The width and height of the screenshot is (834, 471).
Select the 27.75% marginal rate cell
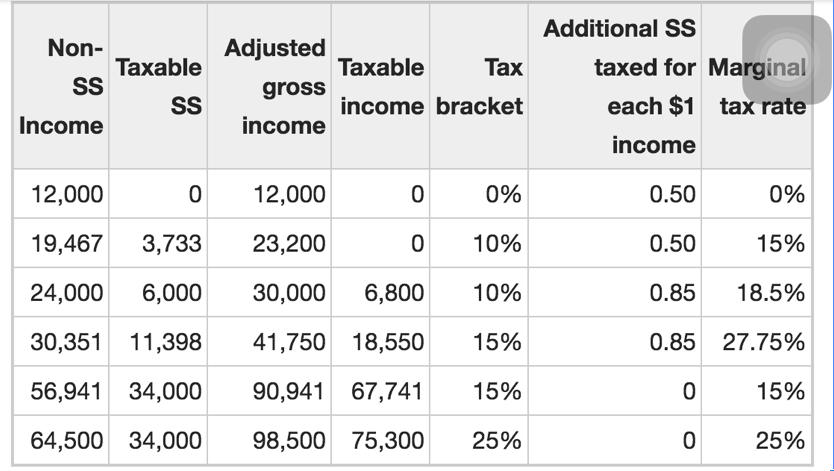coord(756,341)
